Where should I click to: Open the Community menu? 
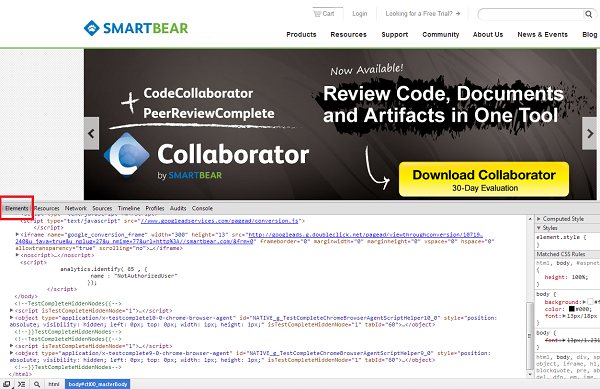coord(440,34)
